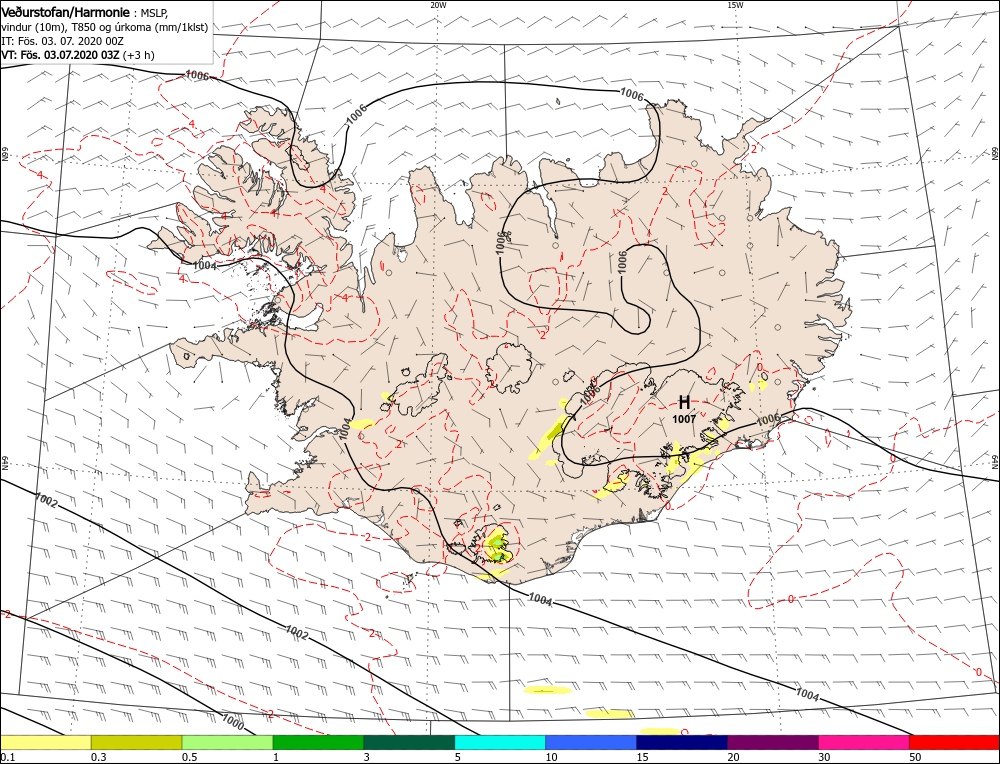
Task: Click the 'VT: Fös. 03.07.2020 03Z' line
Action: pos(61,55)
